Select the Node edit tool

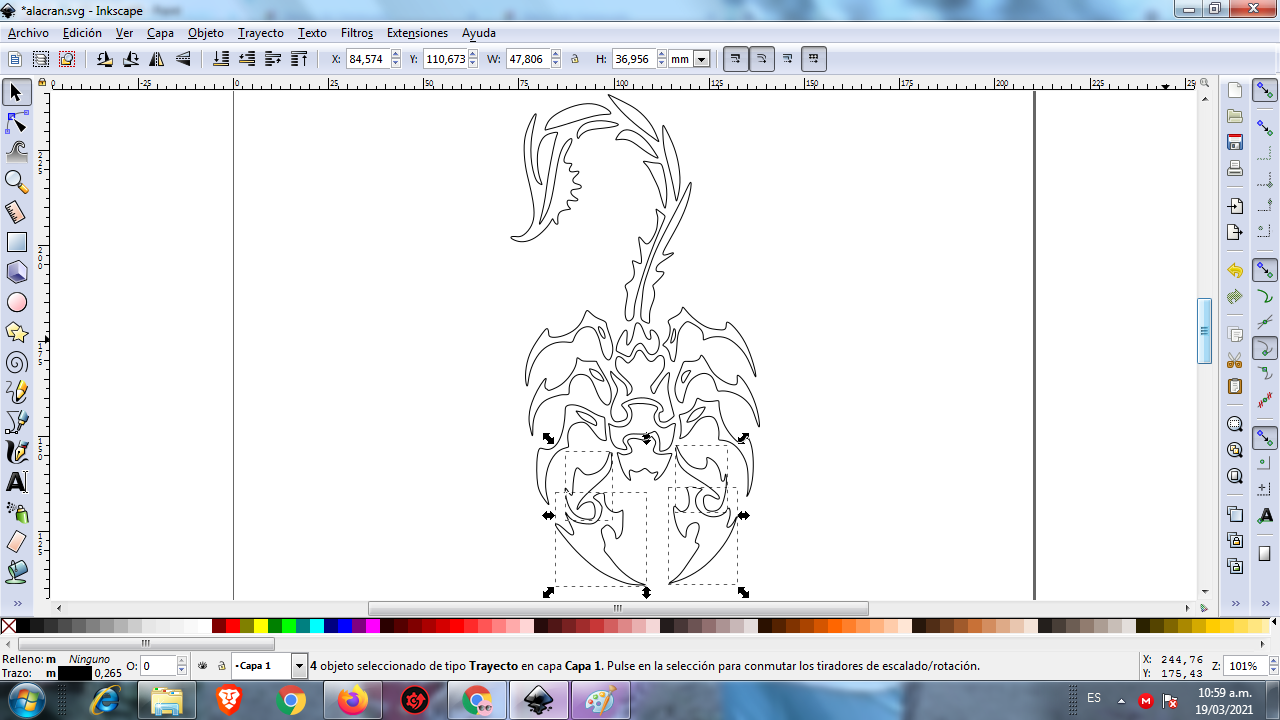tap(16, 123)
